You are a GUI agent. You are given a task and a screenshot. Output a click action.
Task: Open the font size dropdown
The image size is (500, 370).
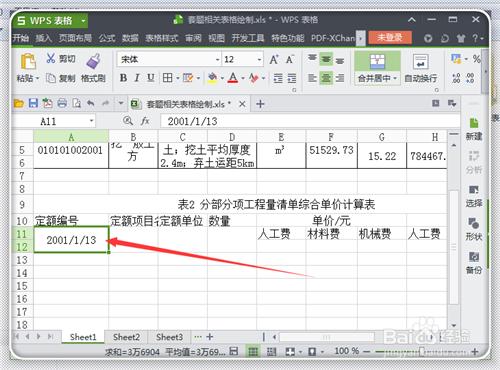[259, 60]
